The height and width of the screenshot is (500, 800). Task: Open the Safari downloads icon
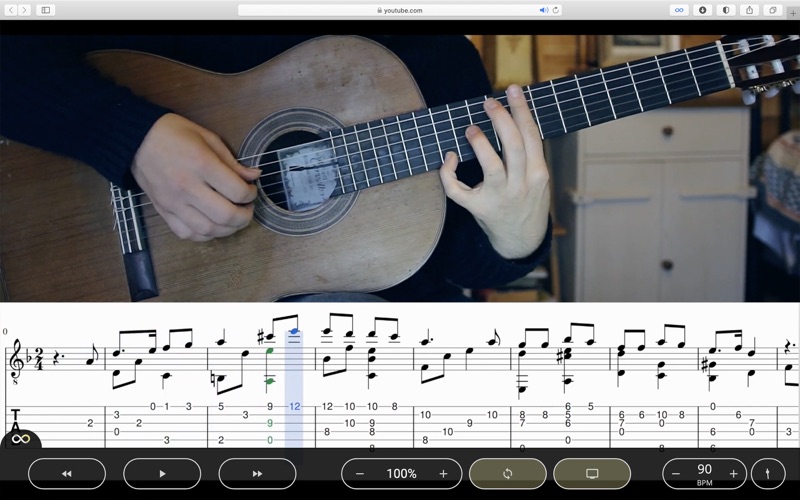(703, 10)
